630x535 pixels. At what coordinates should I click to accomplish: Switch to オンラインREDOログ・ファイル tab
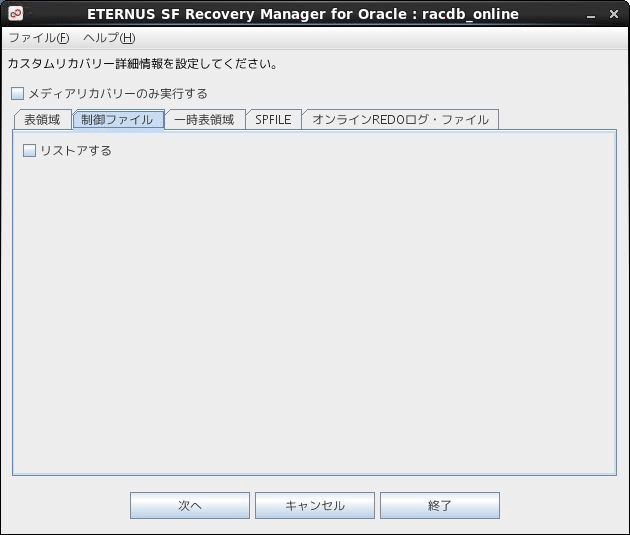(x=400, y=120)
